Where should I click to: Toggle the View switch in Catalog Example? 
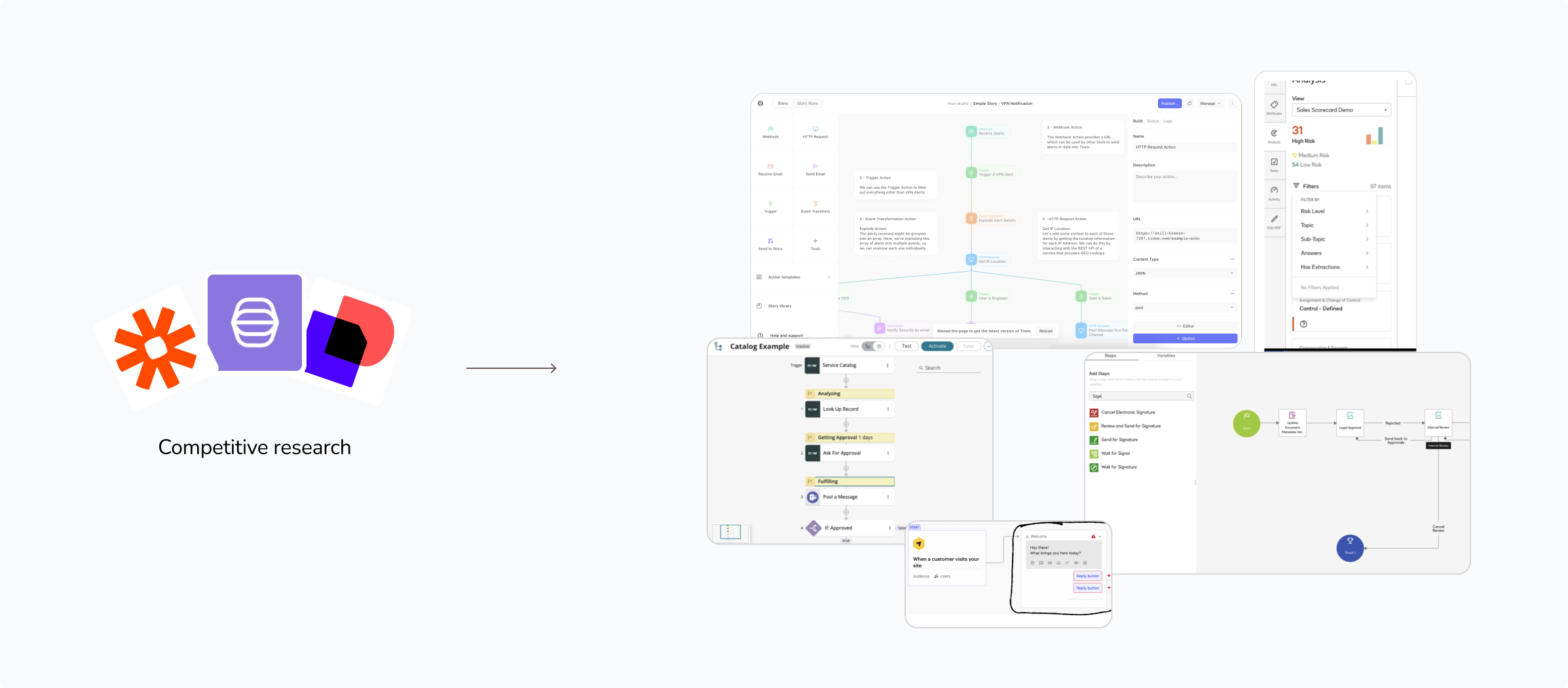click(x=872, y=347)
